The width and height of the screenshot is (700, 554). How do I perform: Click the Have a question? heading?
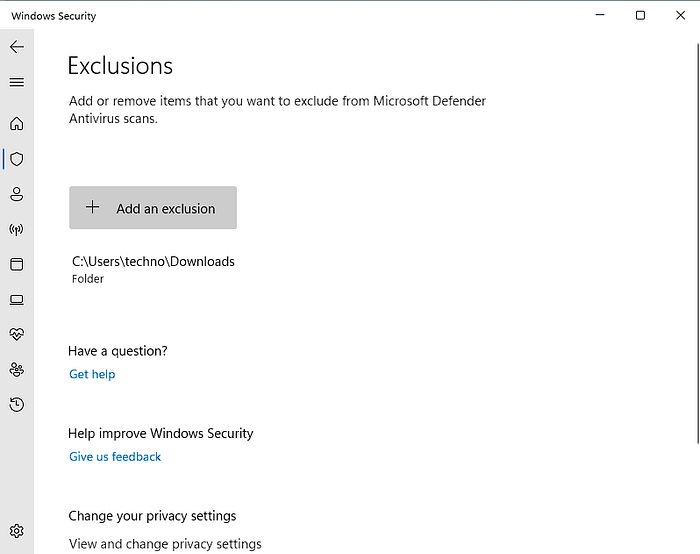118,351
